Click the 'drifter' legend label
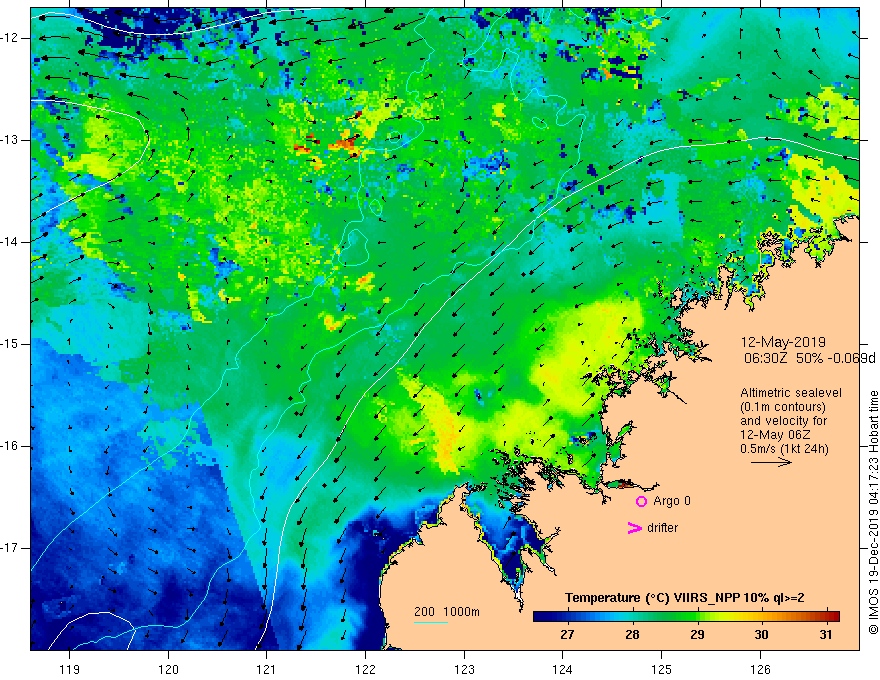The image size is (880, 680). pos(662,528)
